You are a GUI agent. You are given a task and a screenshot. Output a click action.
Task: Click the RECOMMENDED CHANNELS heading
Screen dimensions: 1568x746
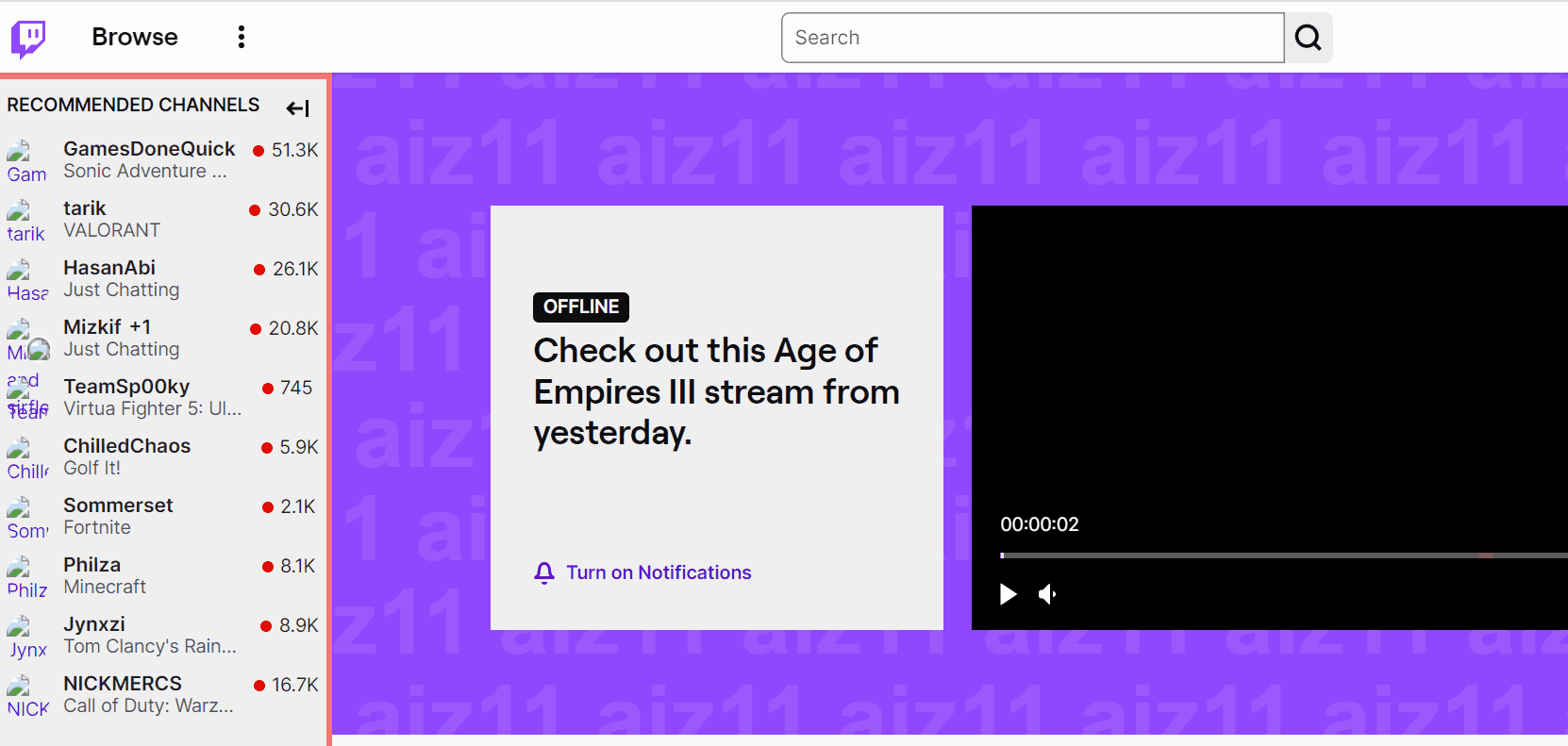click(133, 105)
